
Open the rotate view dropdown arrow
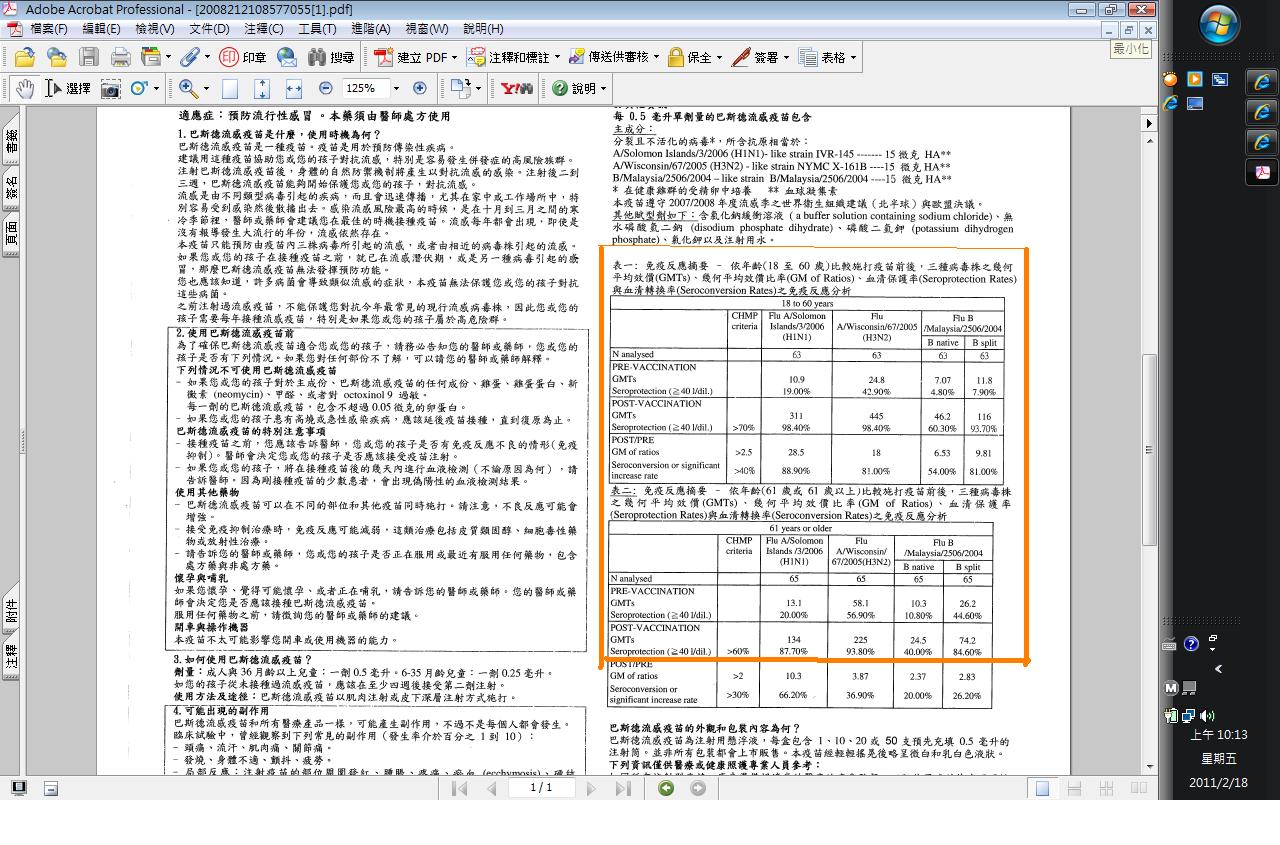click(x=478, y=88)
